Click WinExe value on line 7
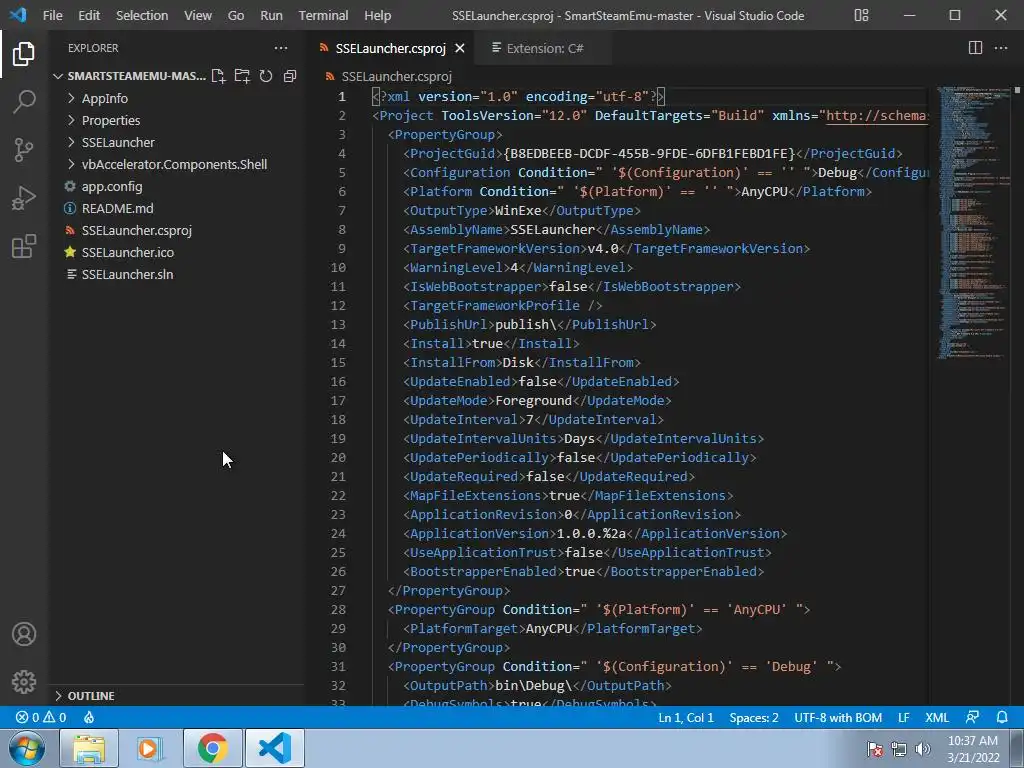This screenshot has width=1024, height=768. [519, 211]
